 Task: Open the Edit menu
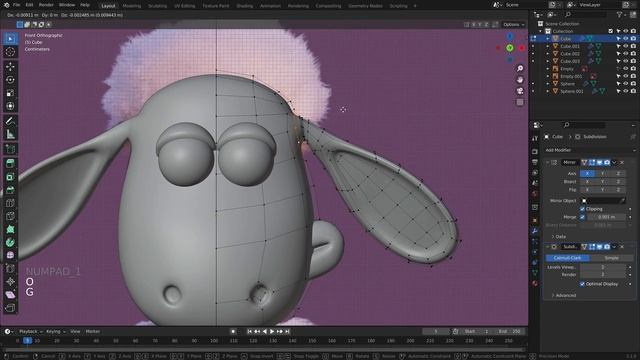click(29, 5)
